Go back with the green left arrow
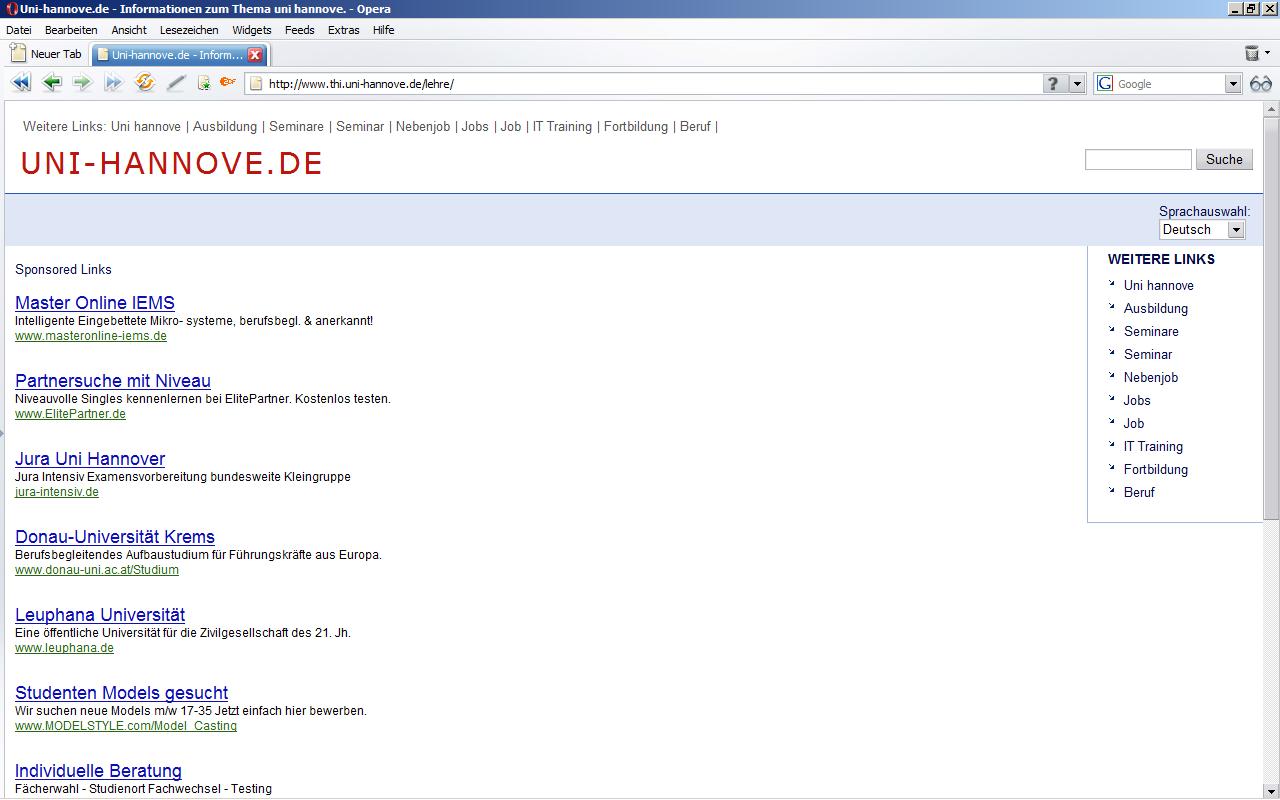Viewport: 1280px width, 800px height. [52, 83]
